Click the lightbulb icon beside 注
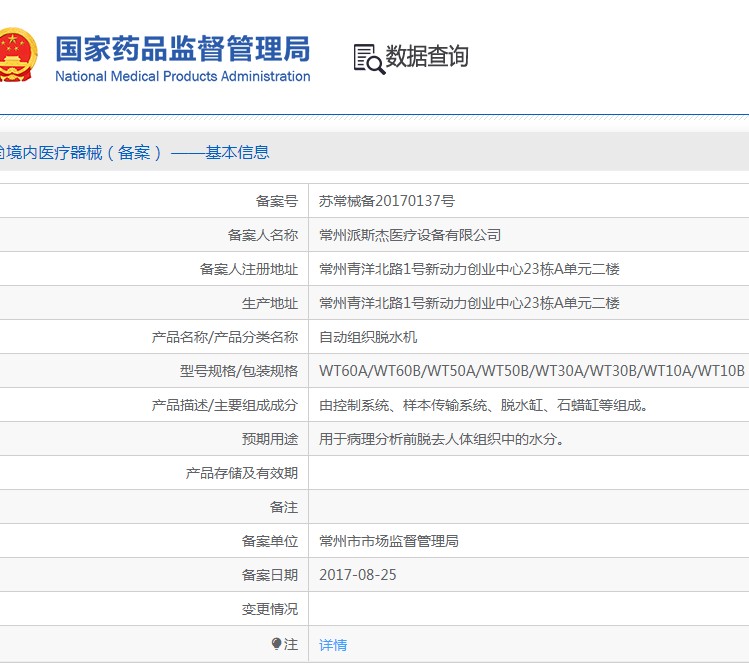Screen dimensions: 749x669 pyautogui.click(x=276, y=644)
